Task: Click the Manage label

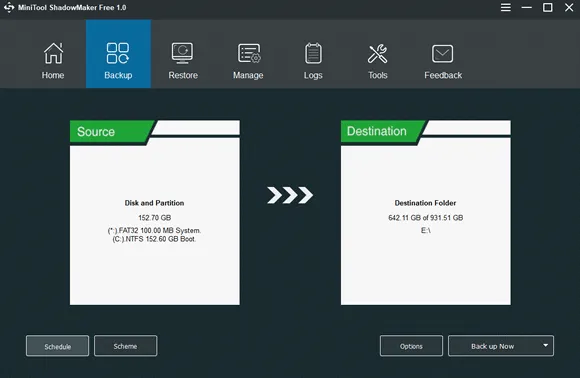Action: 248,75
